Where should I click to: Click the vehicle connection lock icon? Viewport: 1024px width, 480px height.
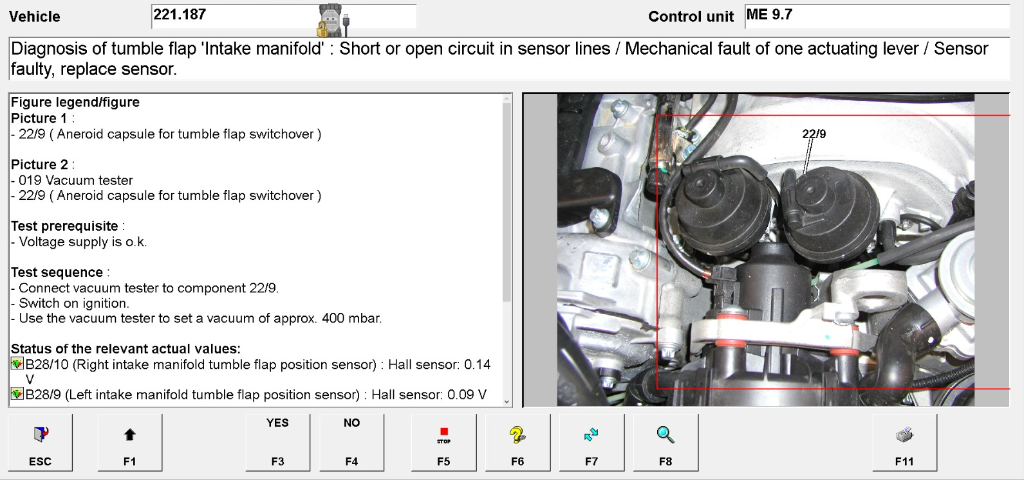coord(334,20)
